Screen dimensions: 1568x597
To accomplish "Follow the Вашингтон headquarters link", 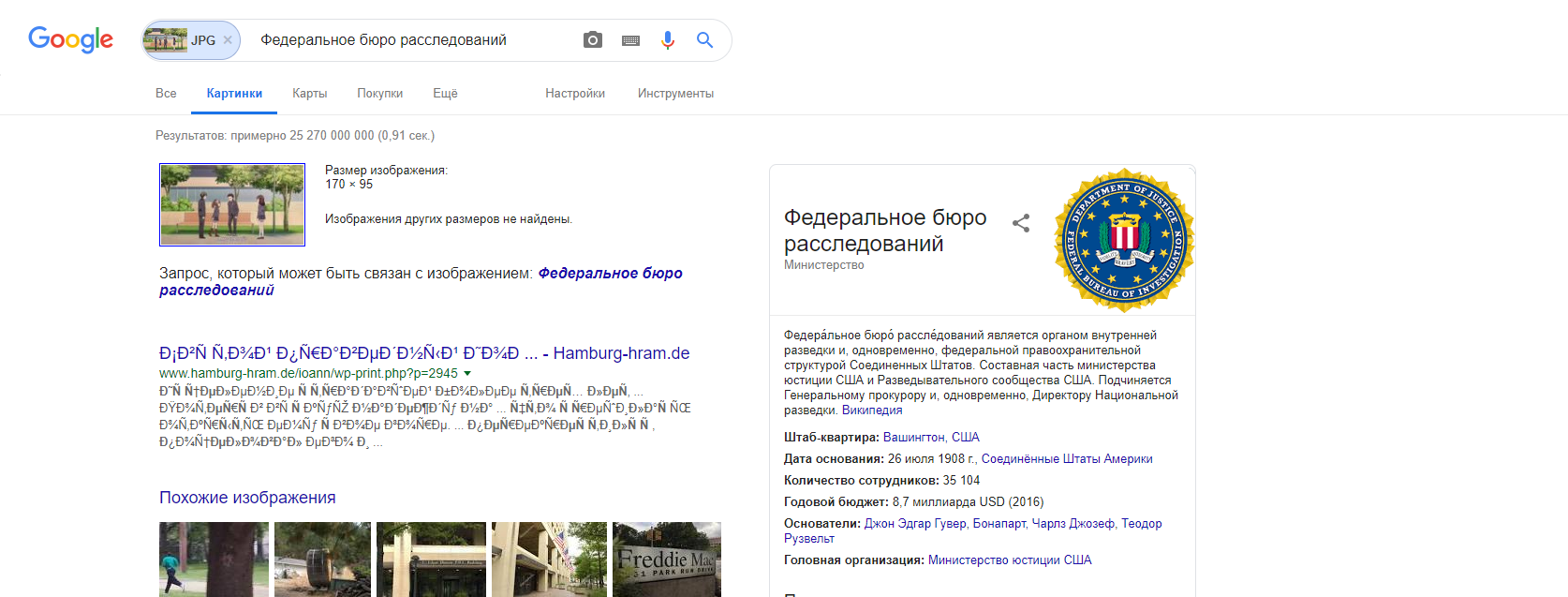I will [x=931, y=438].
